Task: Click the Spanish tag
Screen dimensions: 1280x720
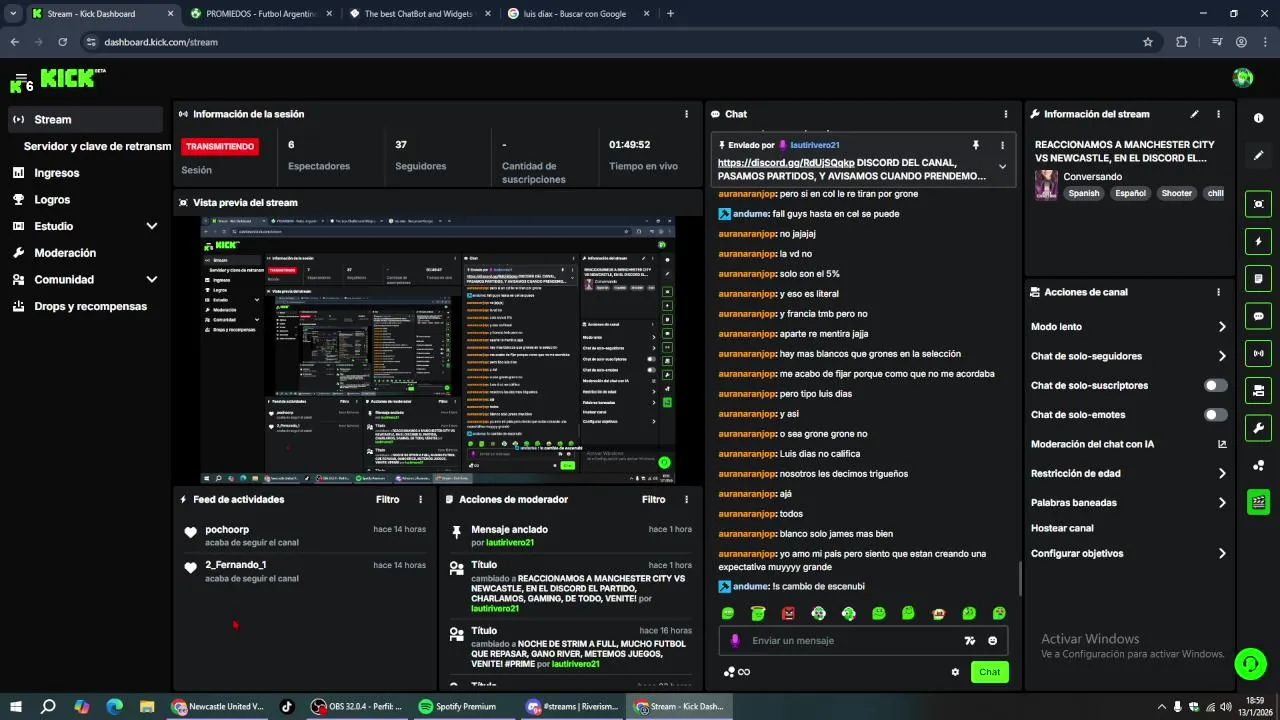Action: click(x=1083, y=194)
